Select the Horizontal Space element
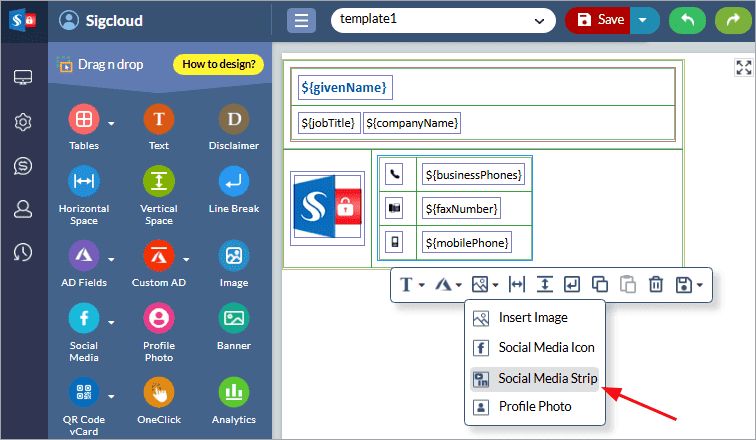This screenshot has width=756, height=440. (x=84, y=182)
